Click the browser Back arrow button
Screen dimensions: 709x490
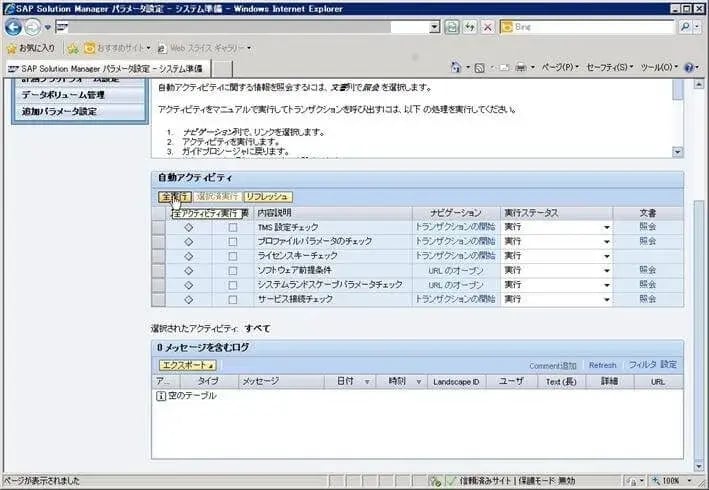tap(14, 27)
